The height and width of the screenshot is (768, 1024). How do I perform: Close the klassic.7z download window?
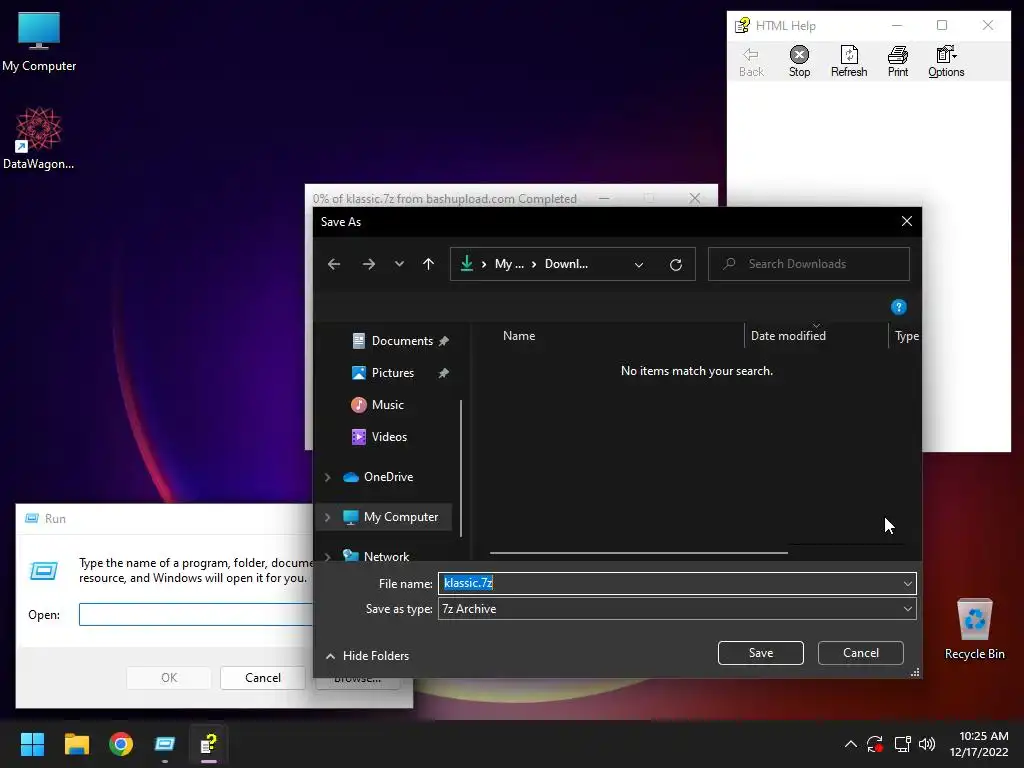tap(694, 198)
